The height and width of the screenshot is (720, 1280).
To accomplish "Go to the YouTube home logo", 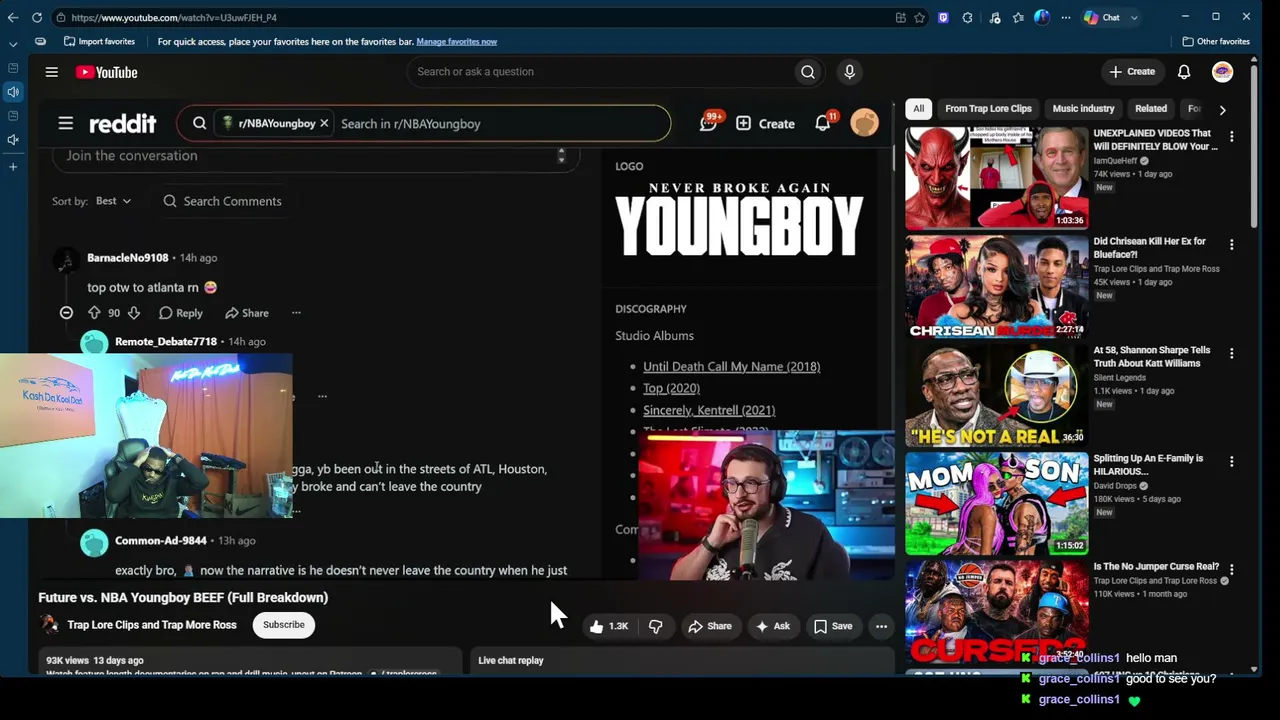I will pyautogui.click(x=106, y=72).
